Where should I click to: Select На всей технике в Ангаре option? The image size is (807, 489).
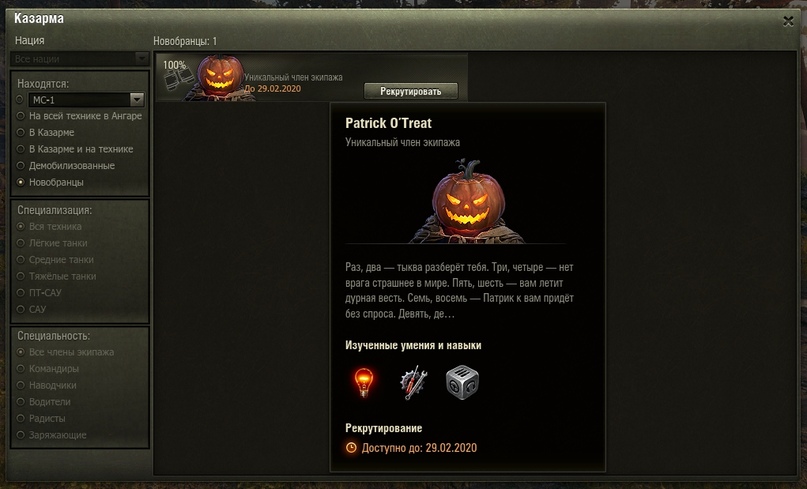point(79,116)
